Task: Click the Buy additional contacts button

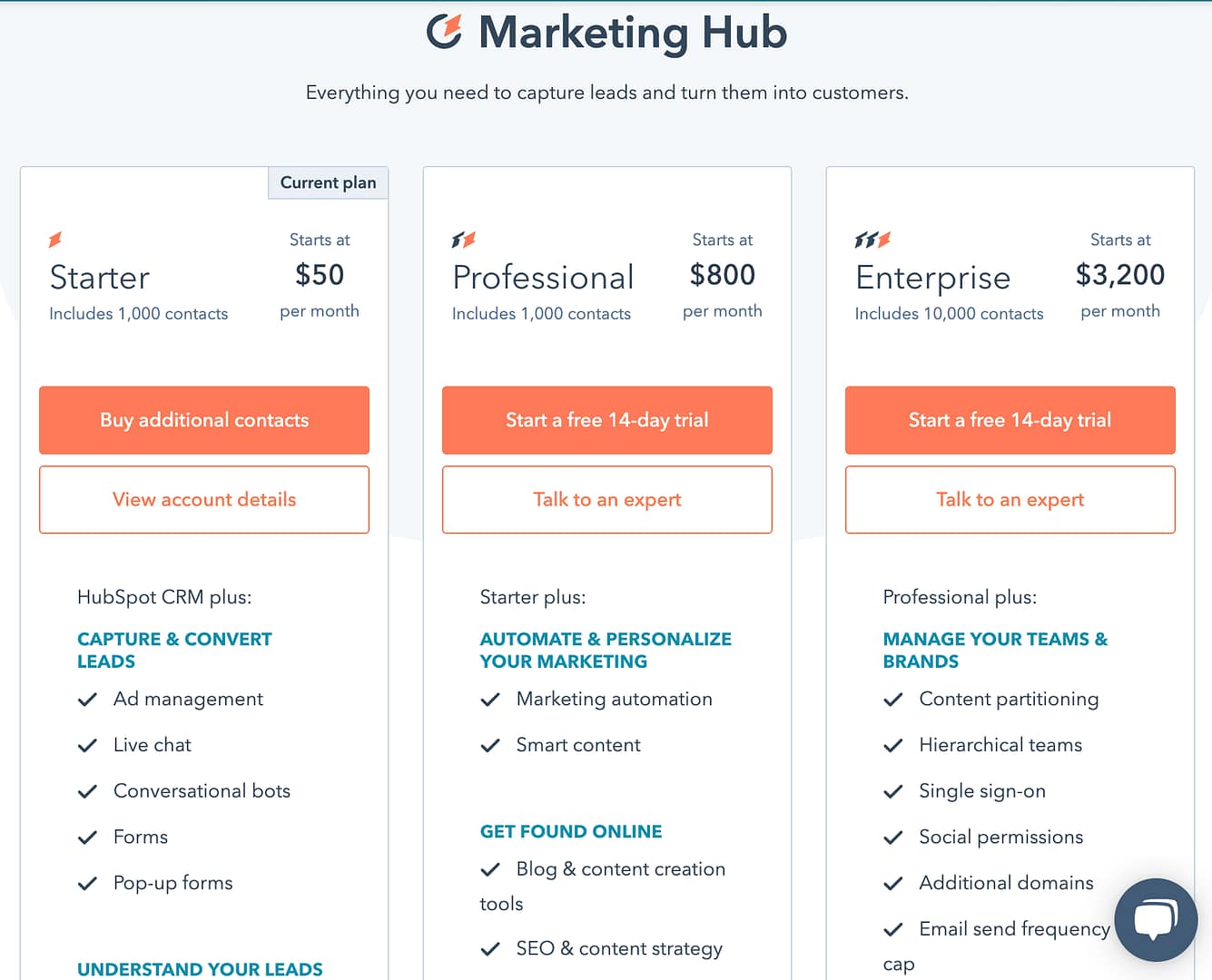Action: [x=203, y=420]
